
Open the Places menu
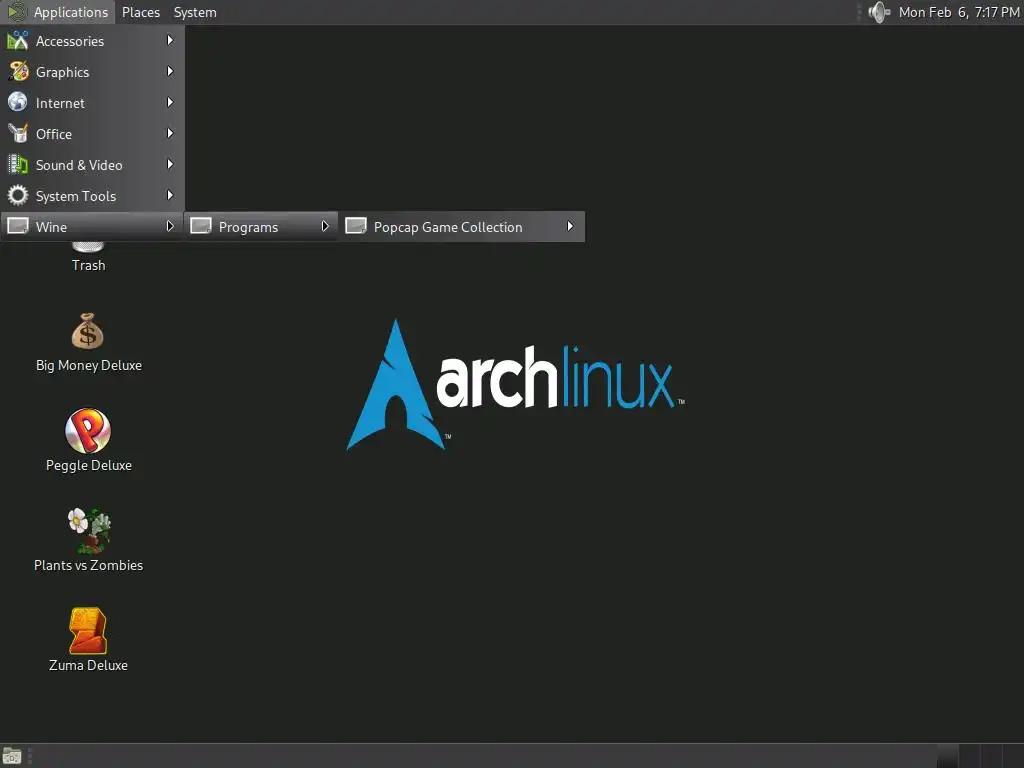[x=141, y=12]
